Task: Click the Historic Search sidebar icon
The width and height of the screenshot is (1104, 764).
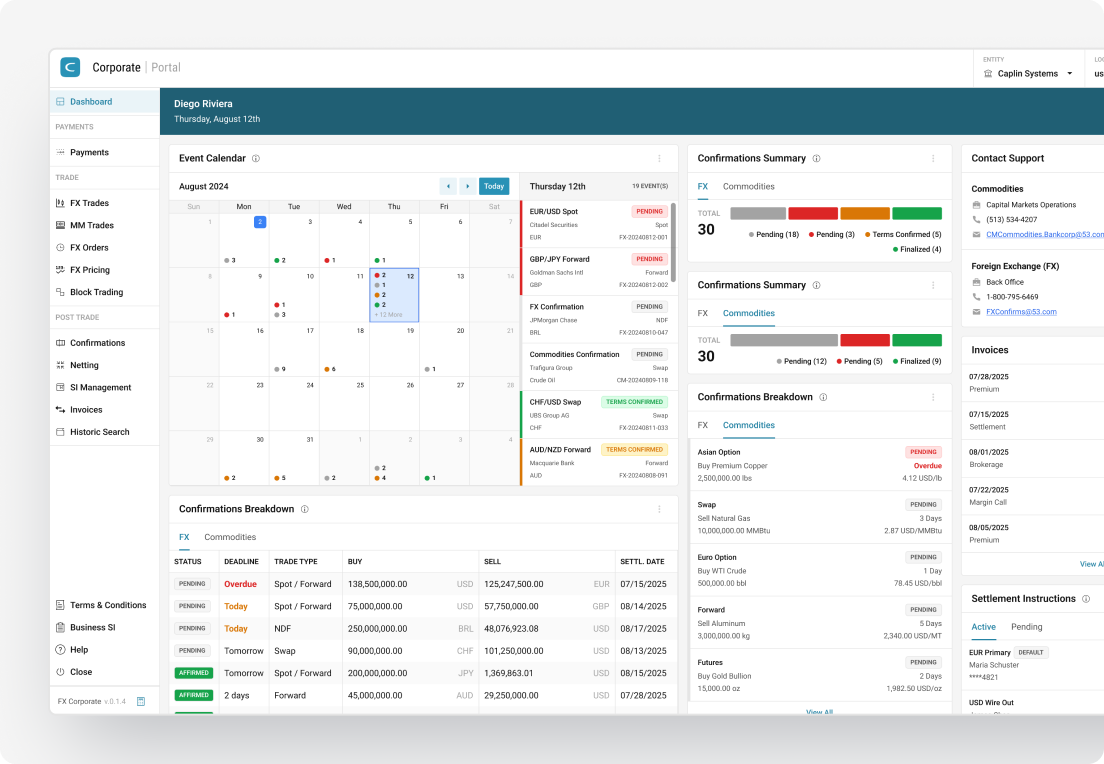Action: 60,432
